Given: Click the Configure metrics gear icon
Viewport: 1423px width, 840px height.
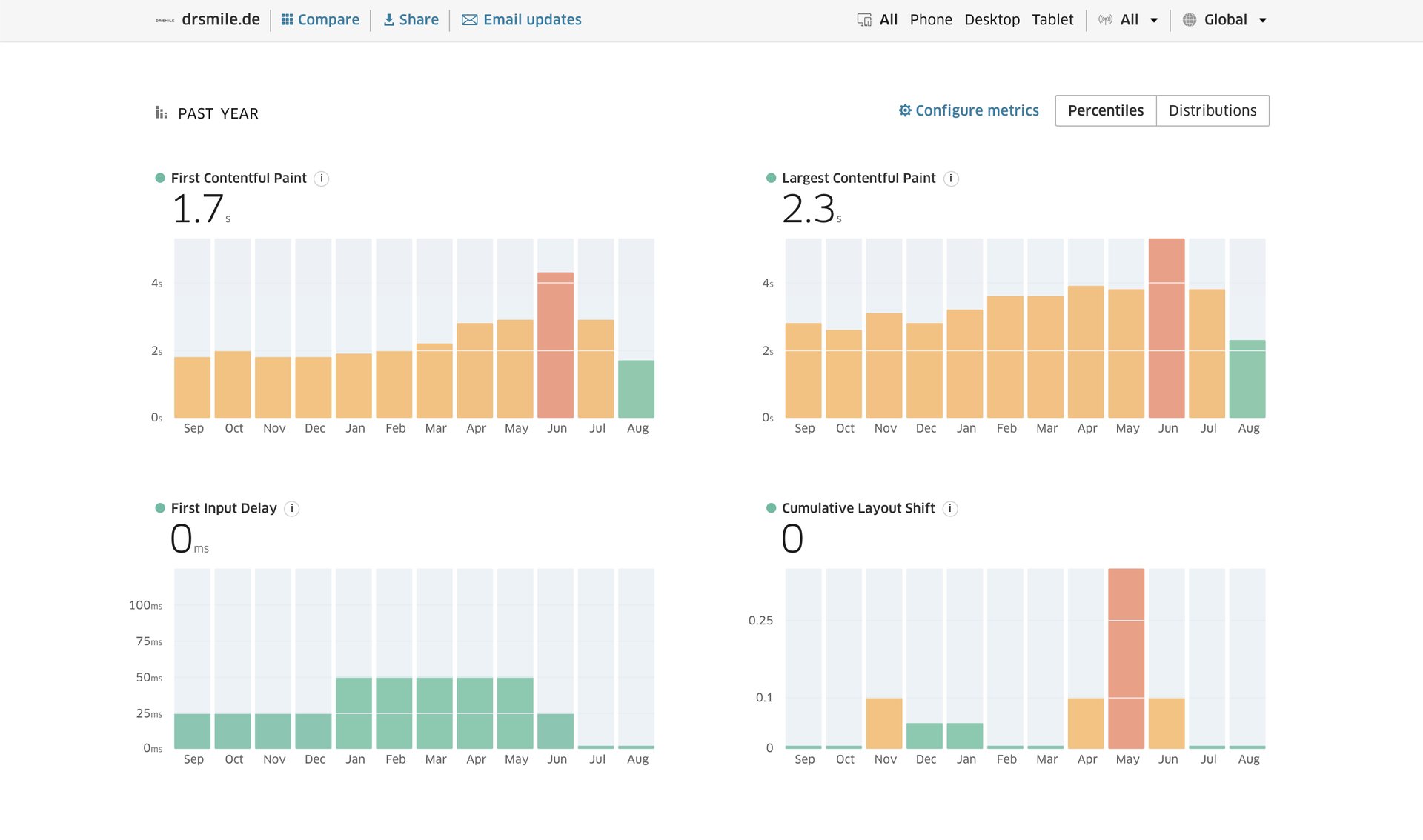Looking at the screenshot, I should (905, 110).
